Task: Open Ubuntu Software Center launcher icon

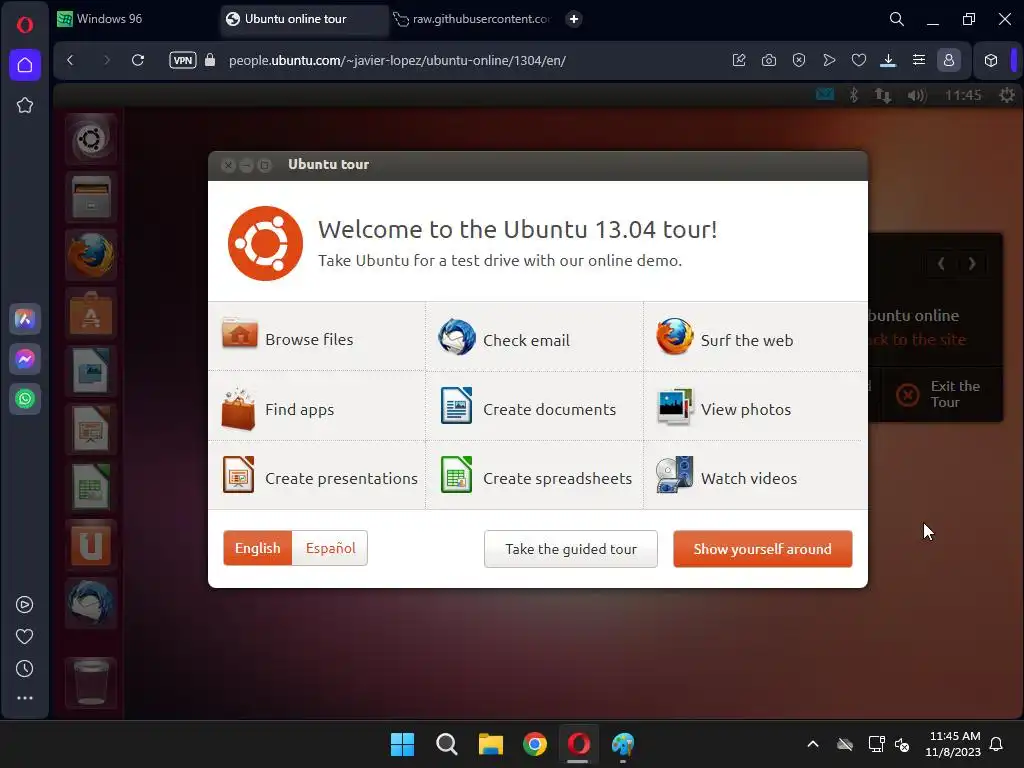Action: [91, 313]
